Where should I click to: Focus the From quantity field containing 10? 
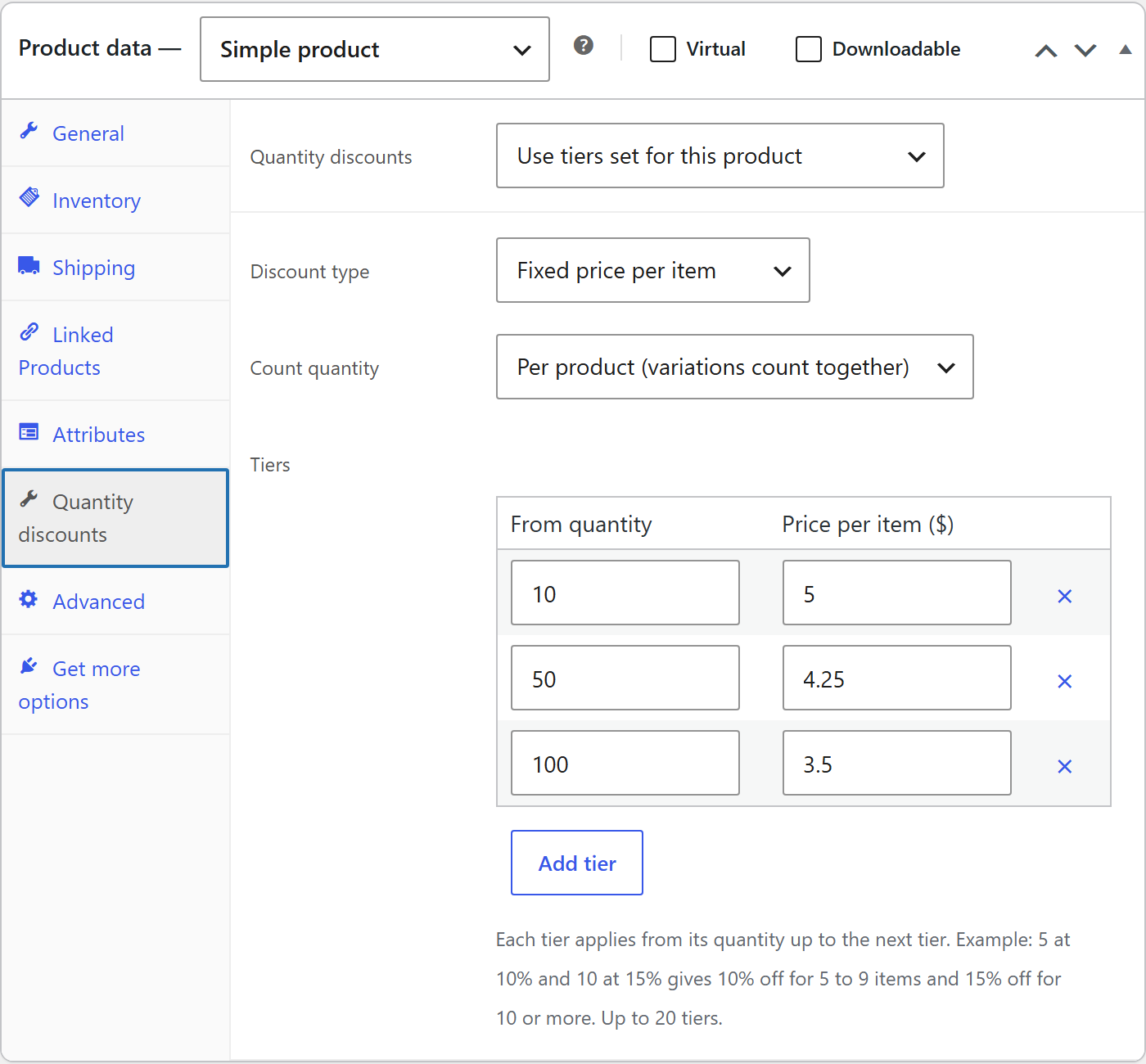(x=625, y=593)
